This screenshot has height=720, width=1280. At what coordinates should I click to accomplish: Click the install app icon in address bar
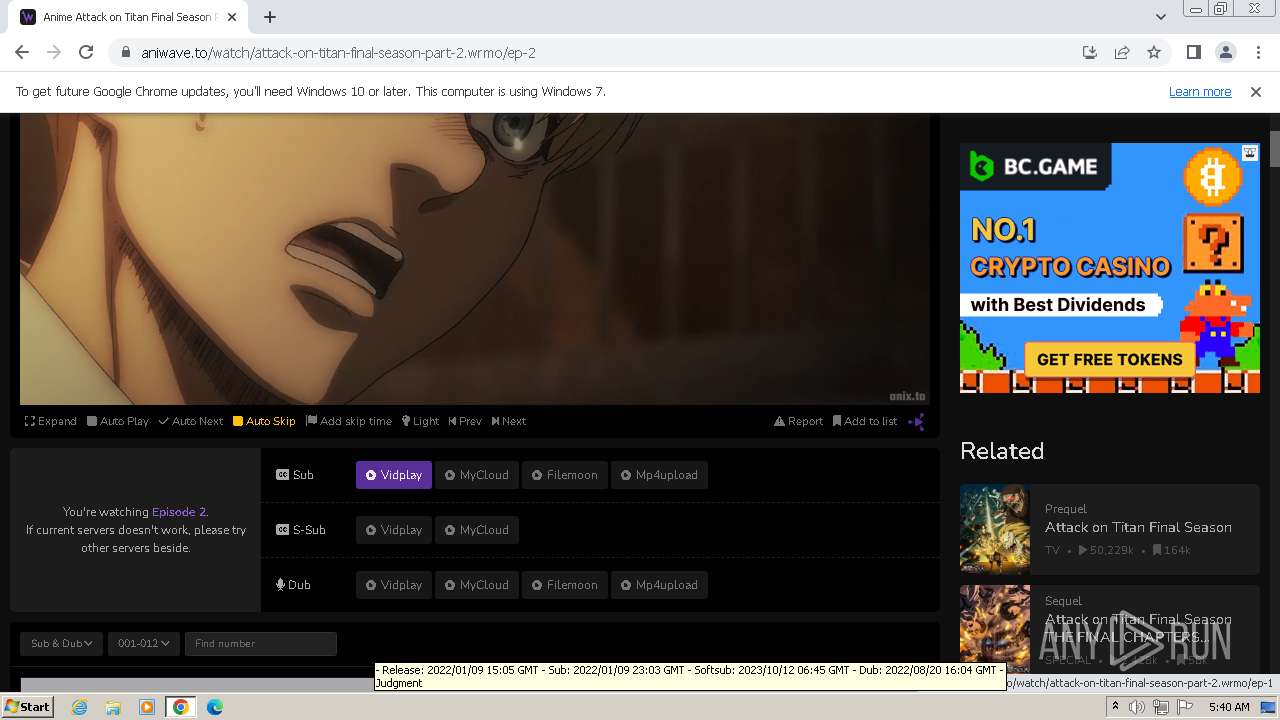(1090, 52)
